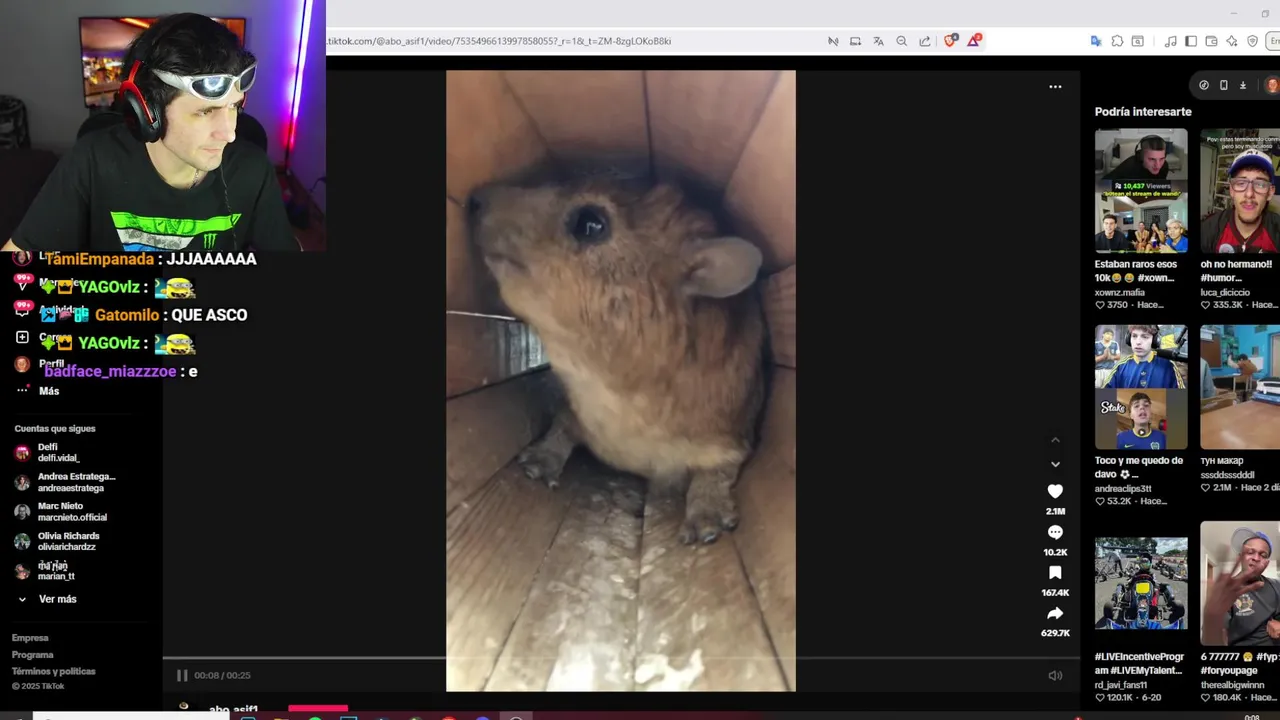Open the Google Translate extension icon
The width and height of the screenshot is (1280, 720).
tap(1096, 41)
